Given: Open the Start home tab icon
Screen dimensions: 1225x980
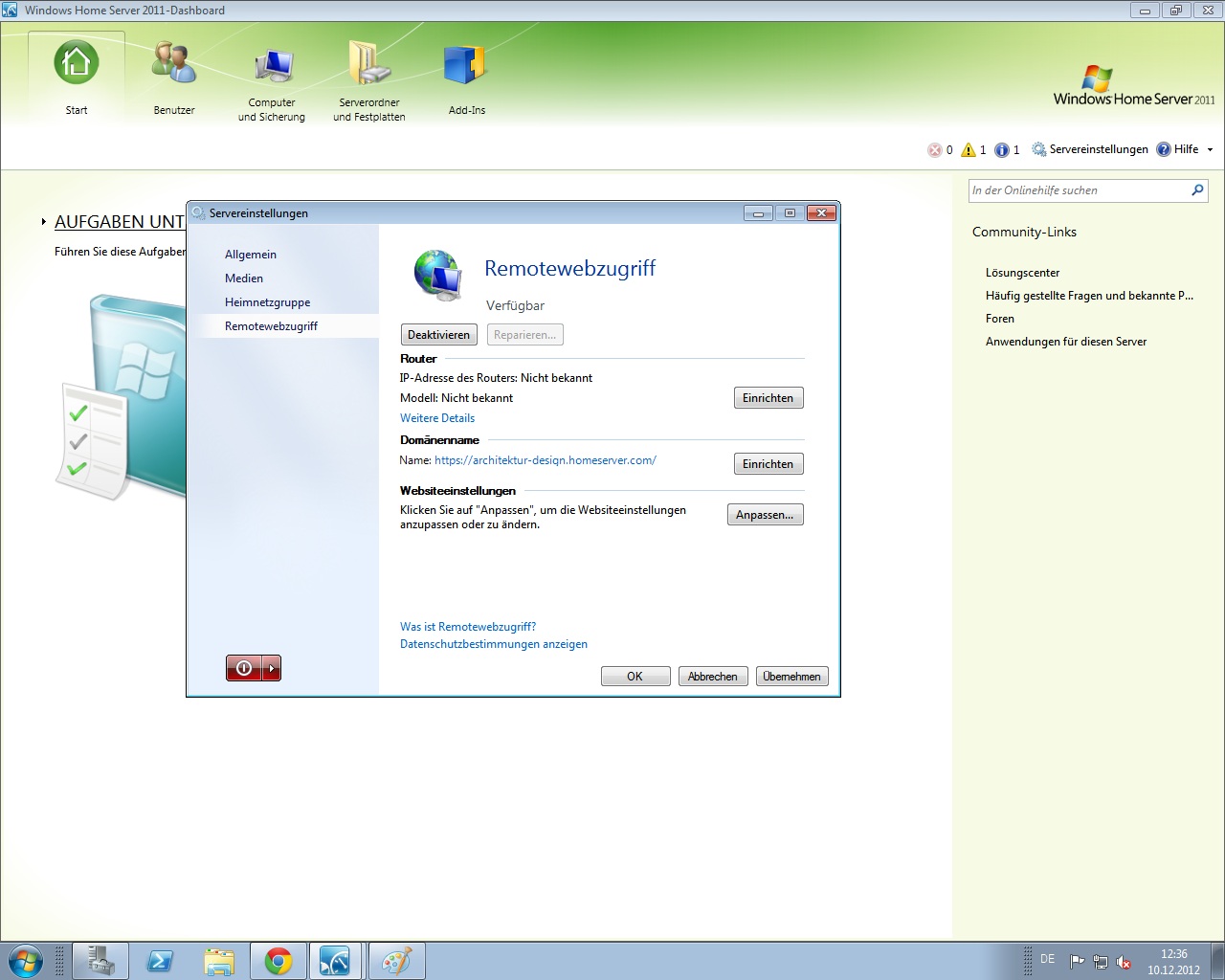Looking at the screenshot, I should (77, 64).
